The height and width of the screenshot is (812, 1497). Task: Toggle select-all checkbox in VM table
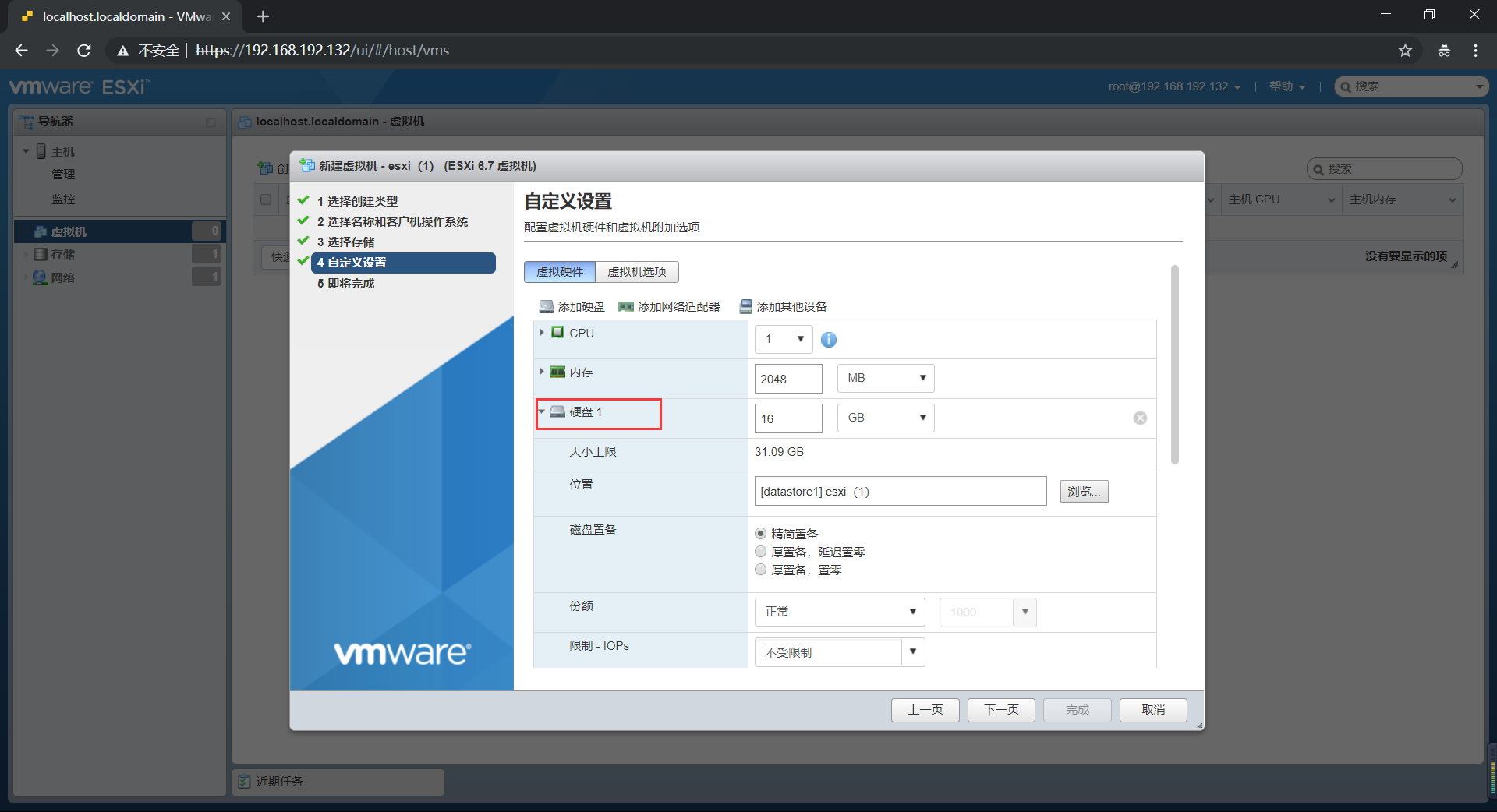[266, 199]
